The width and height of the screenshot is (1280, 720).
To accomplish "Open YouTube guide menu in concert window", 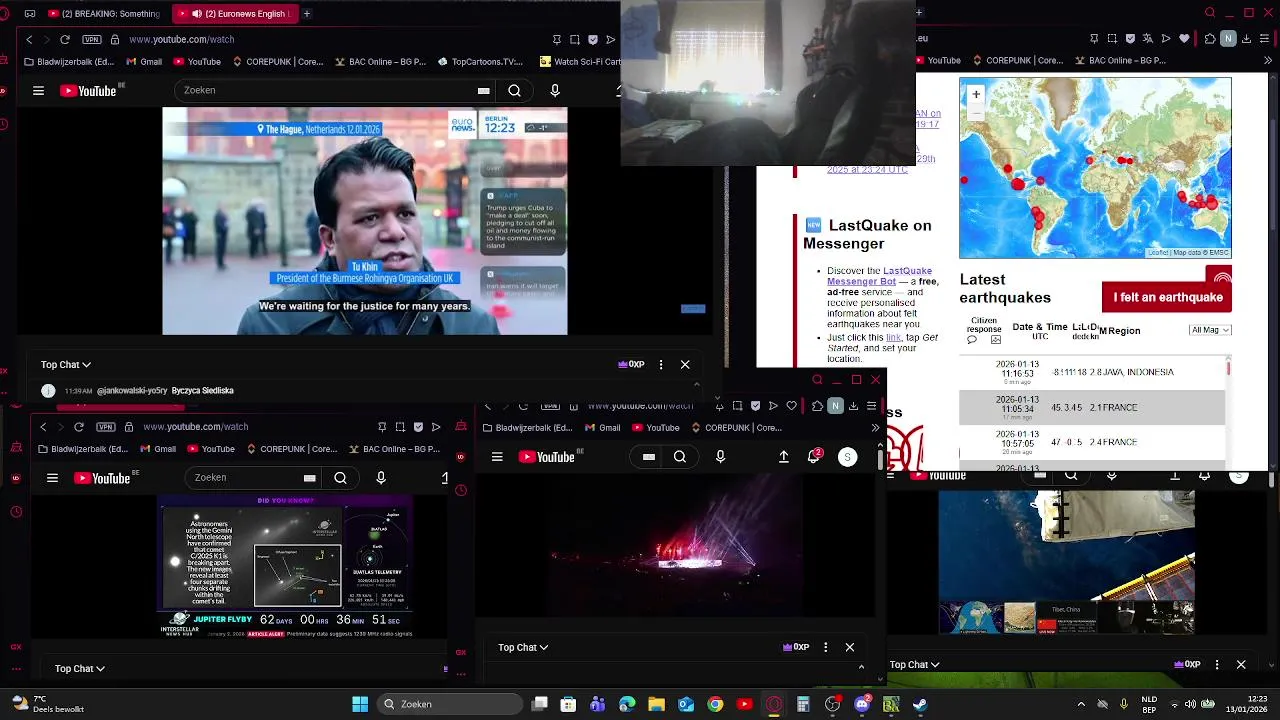I will click(x=497, y=457).
